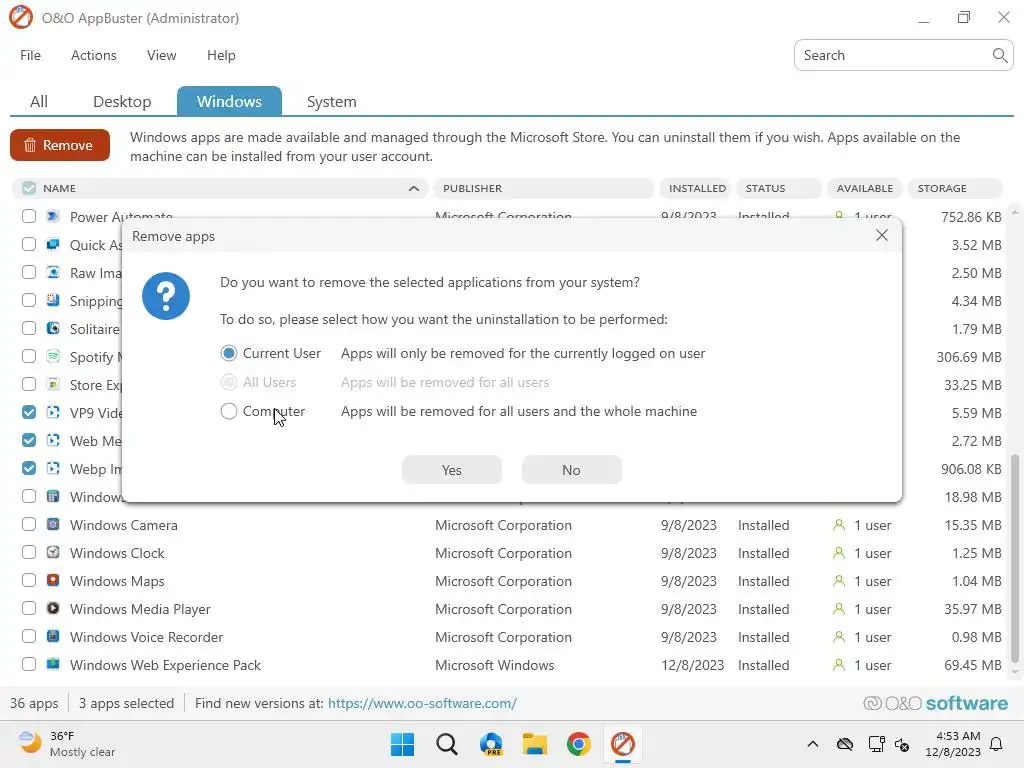Click the VP9 Video app icon
Viewport: 1024px width, 768px height.
(53, 413)
